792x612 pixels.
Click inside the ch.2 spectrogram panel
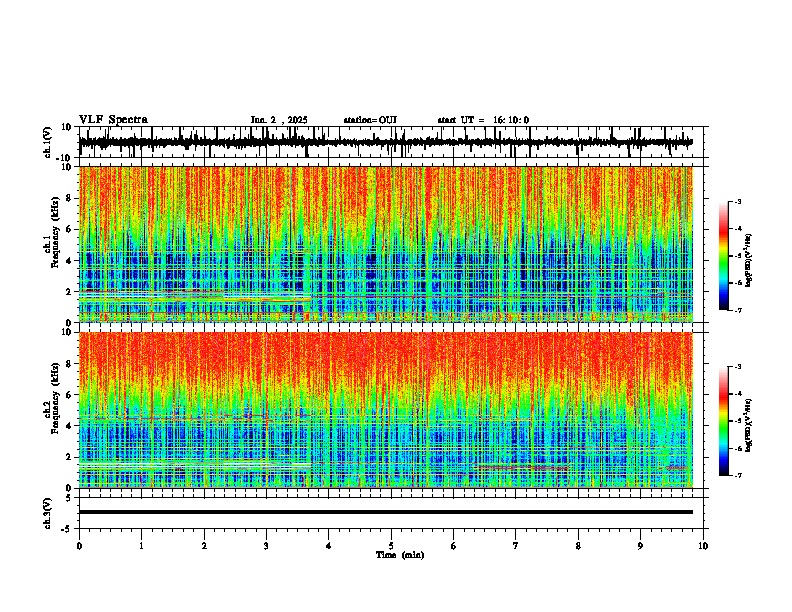386,410
